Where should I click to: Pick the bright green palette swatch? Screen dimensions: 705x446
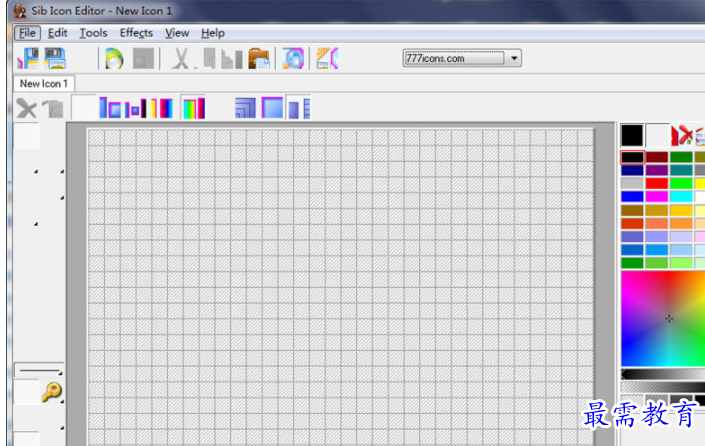[681, 183]
